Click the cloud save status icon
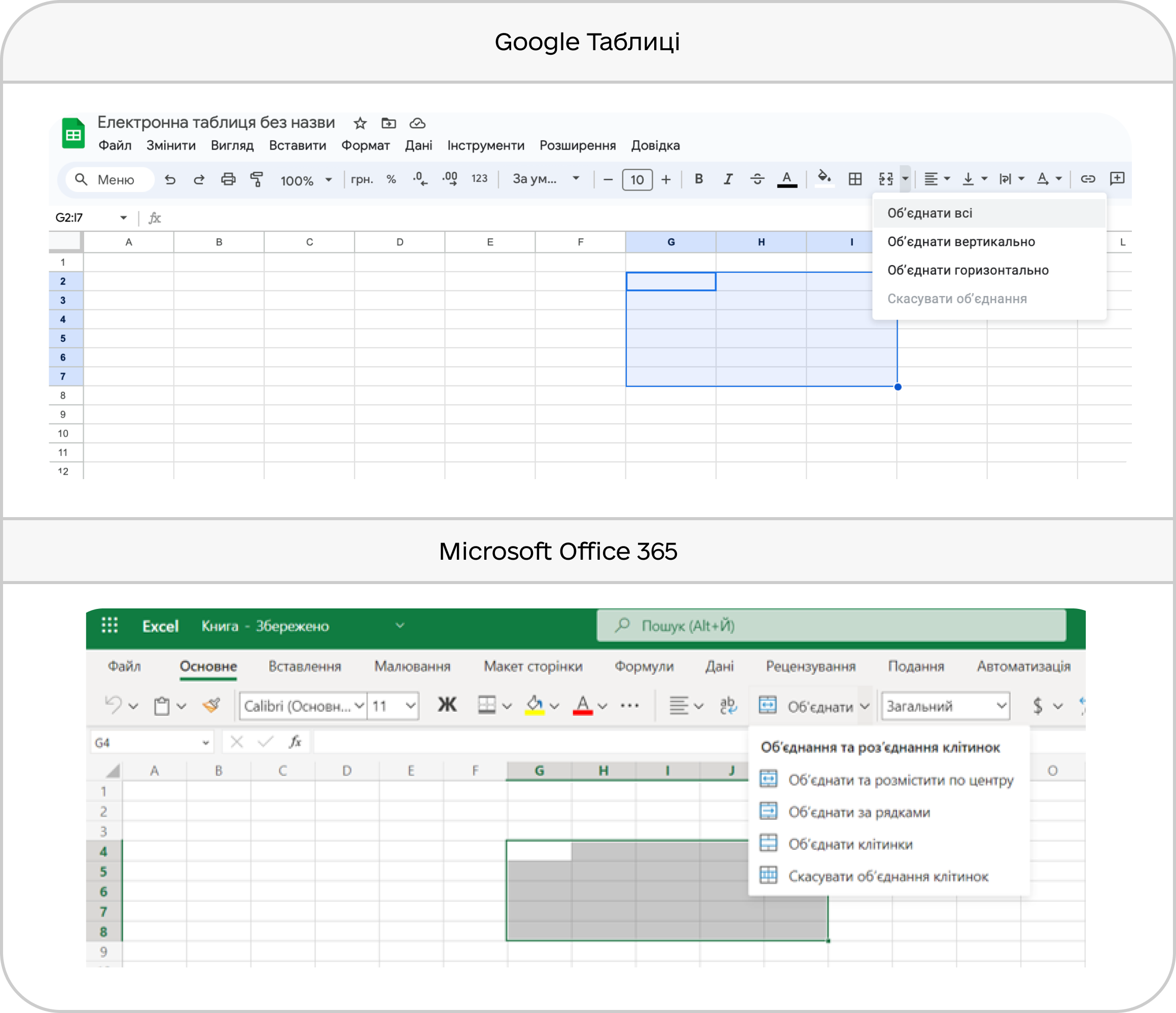This screenshot has height=1013, width=1176. (x=418, y=123)
